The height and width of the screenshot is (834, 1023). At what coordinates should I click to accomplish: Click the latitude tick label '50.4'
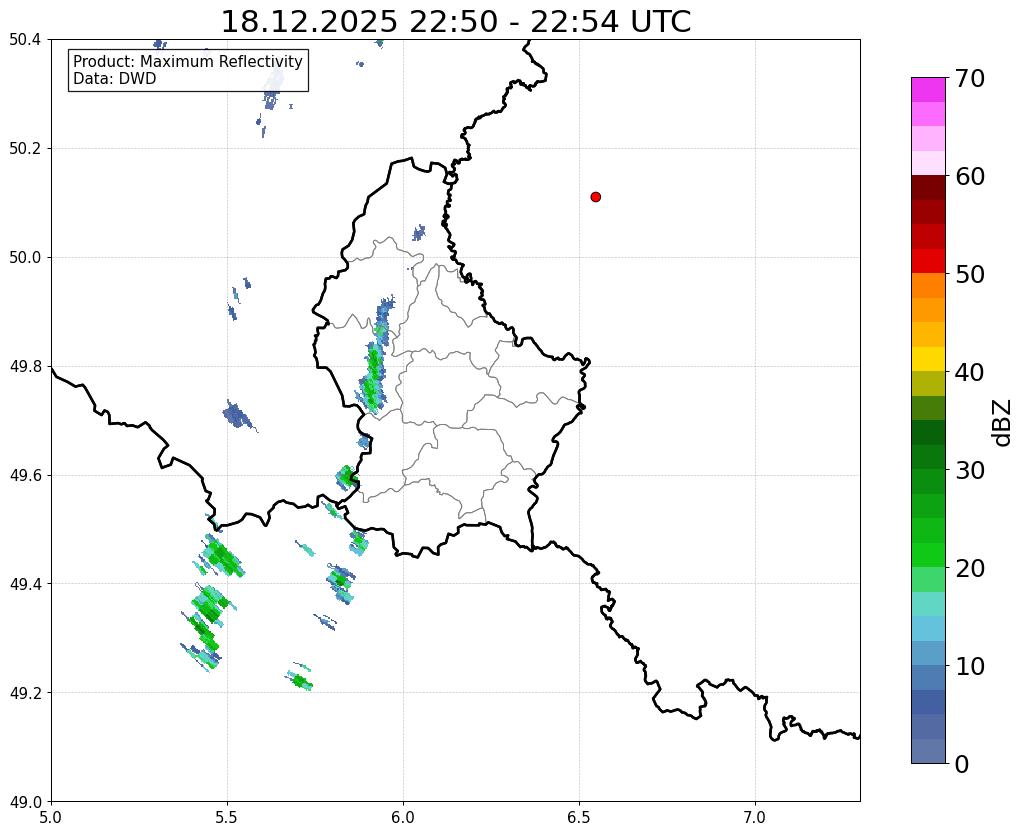pos(25,40)
